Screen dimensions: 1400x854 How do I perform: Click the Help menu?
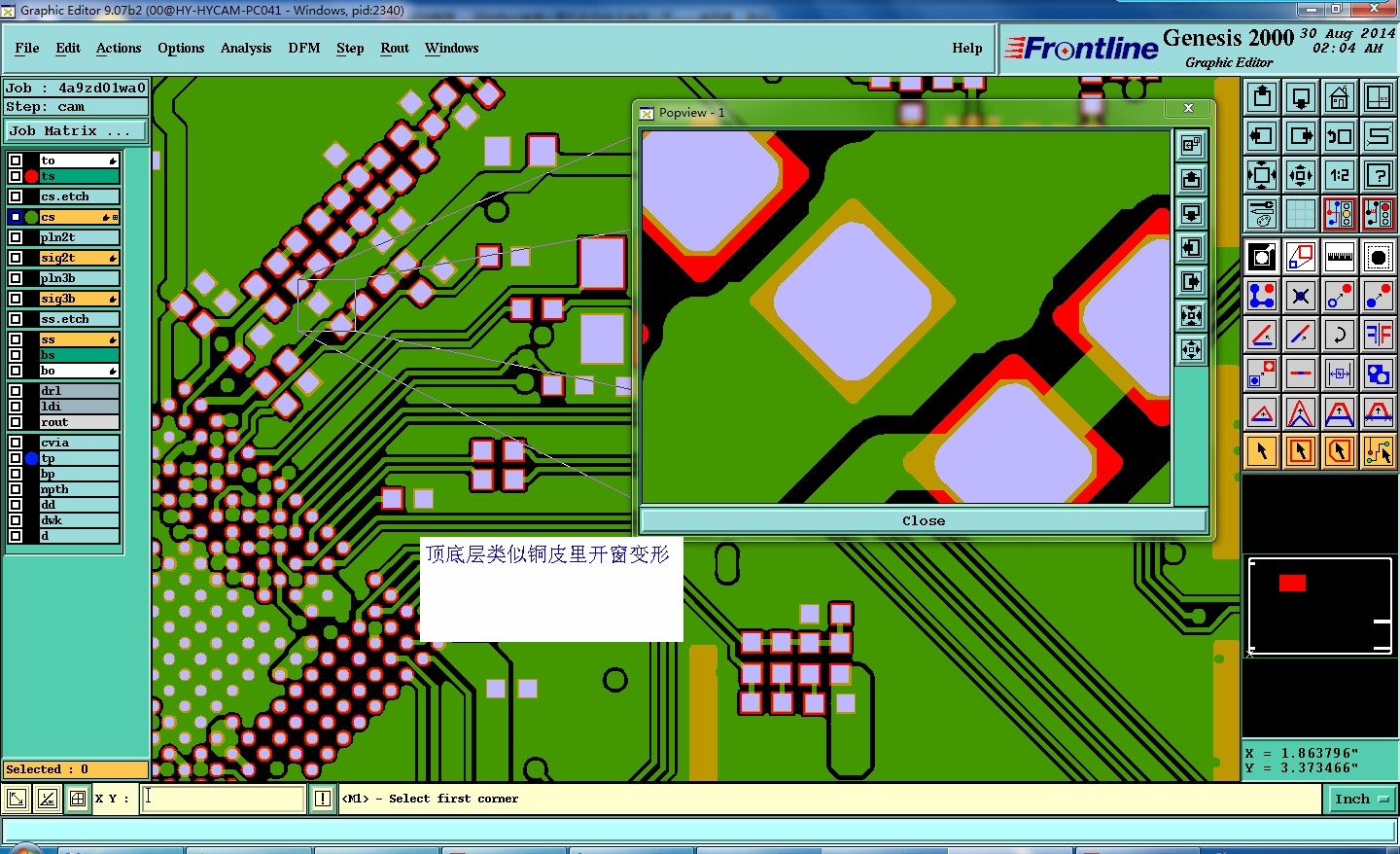tap(967, 48)
